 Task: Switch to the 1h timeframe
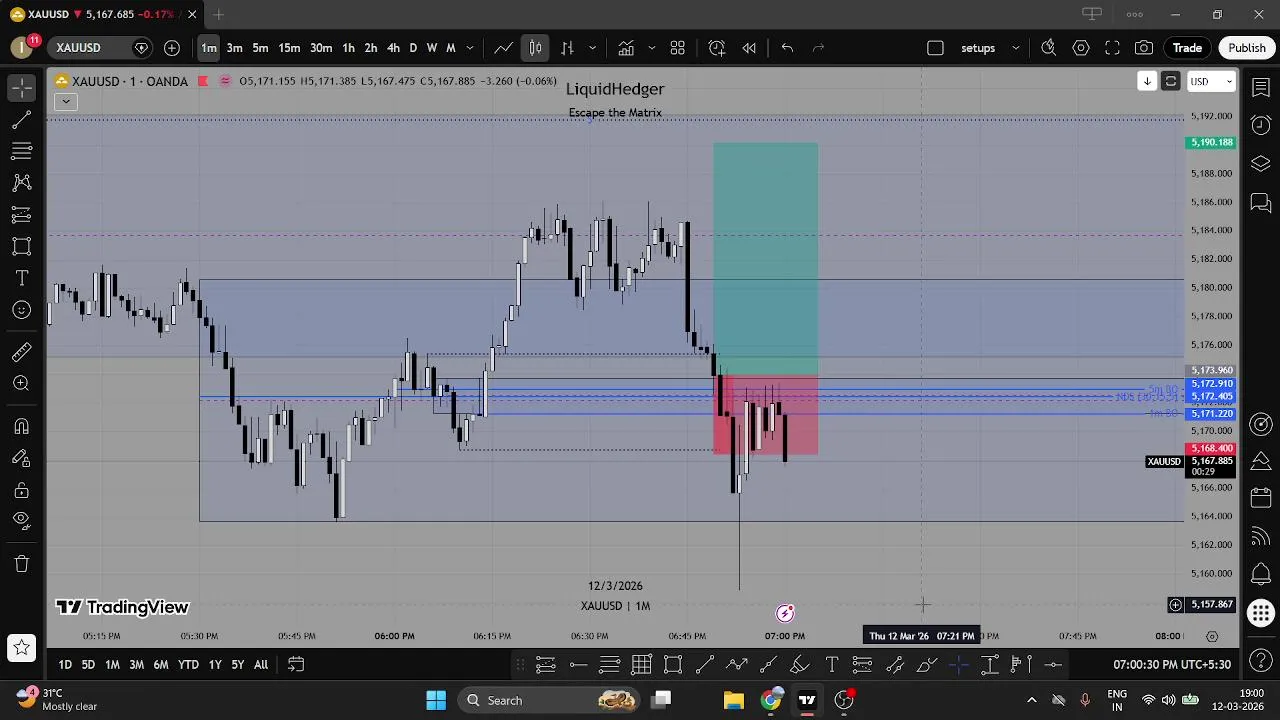(348, 48)
